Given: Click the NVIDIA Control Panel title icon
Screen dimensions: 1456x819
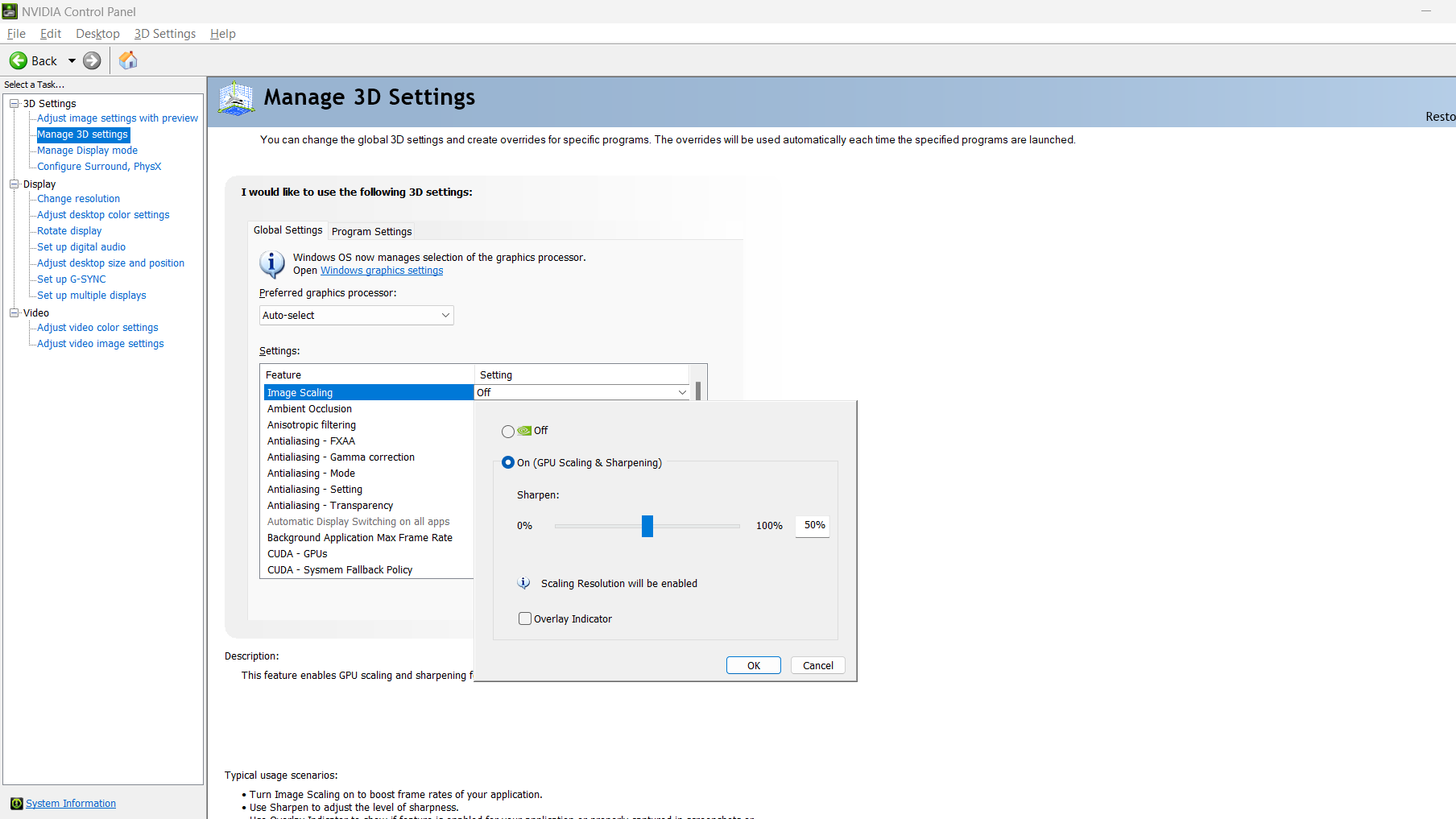Looking at the screenshot, I should click(10, 11).
